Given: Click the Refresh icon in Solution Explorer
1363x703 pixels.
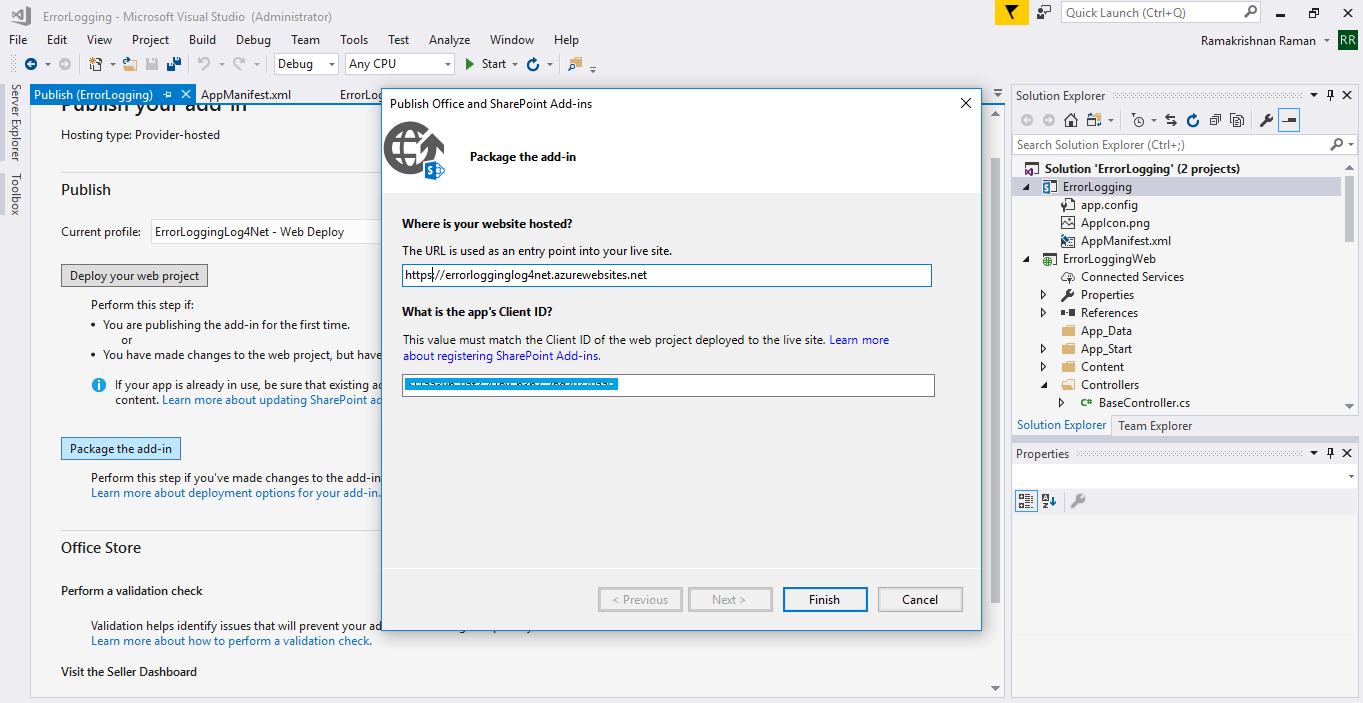Looking at the screenshot, I should [1193, 120].
